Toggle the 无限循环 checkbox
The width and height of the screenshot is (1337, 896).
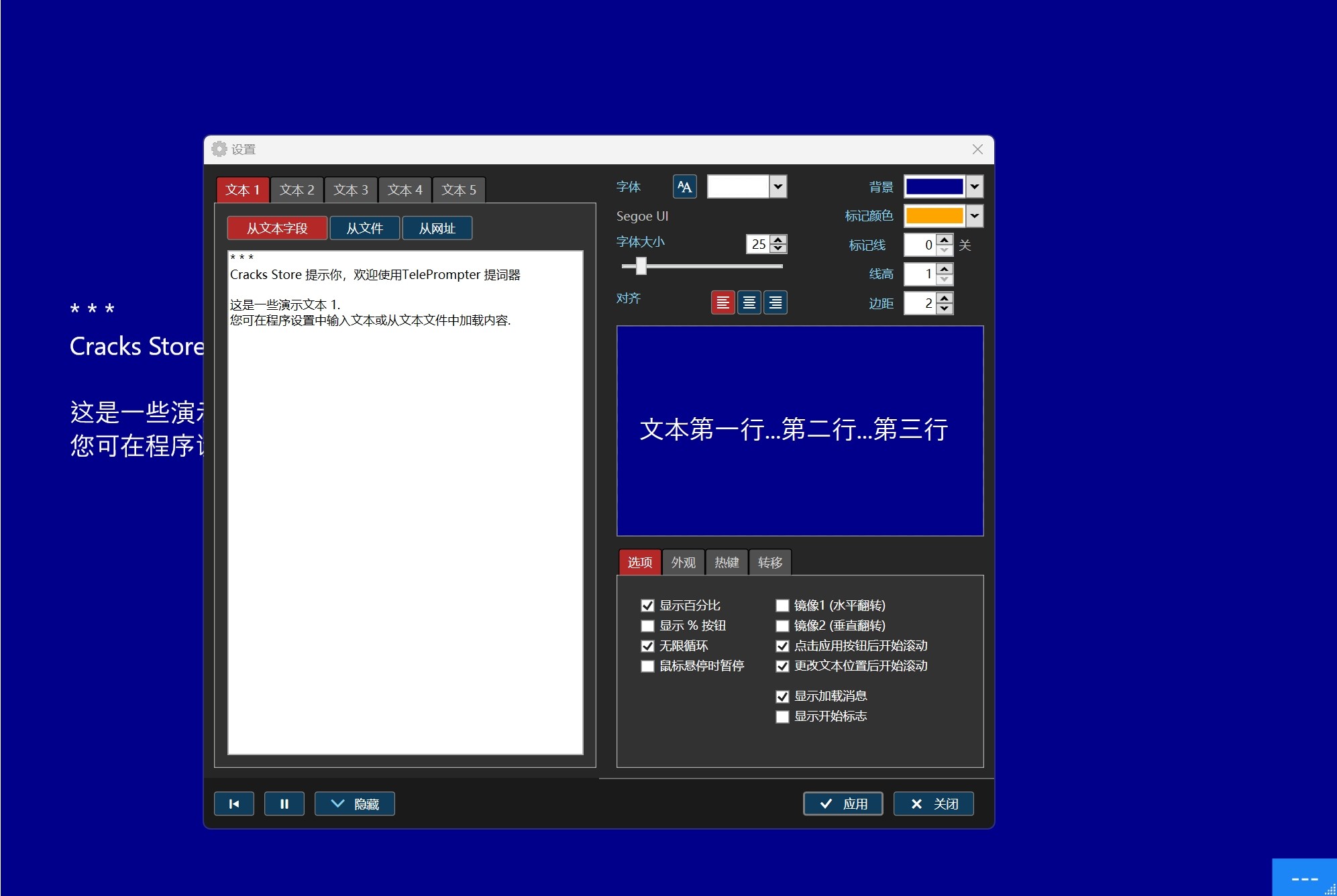pyautogui.click(x=647, y=646)
